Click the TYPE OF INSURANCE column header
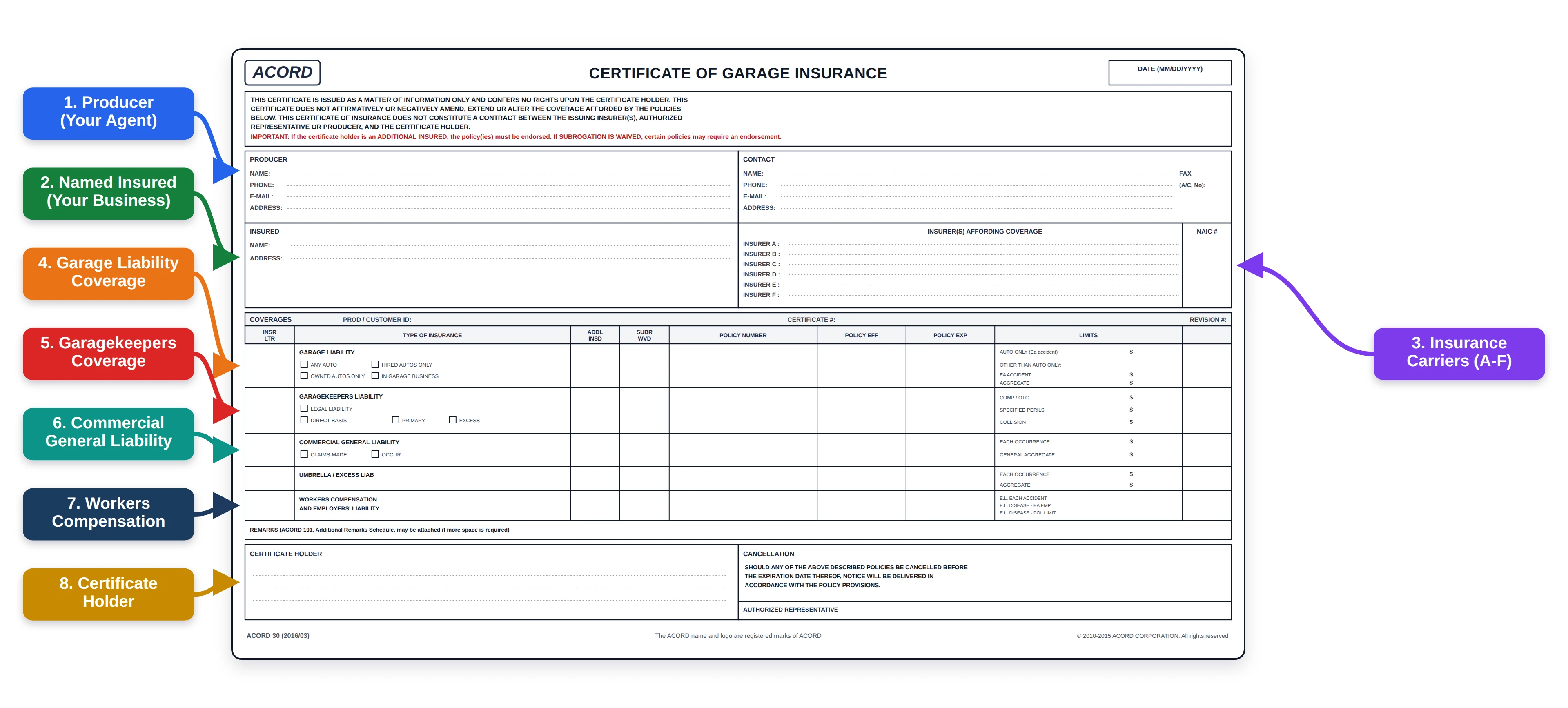 point(432,336)
